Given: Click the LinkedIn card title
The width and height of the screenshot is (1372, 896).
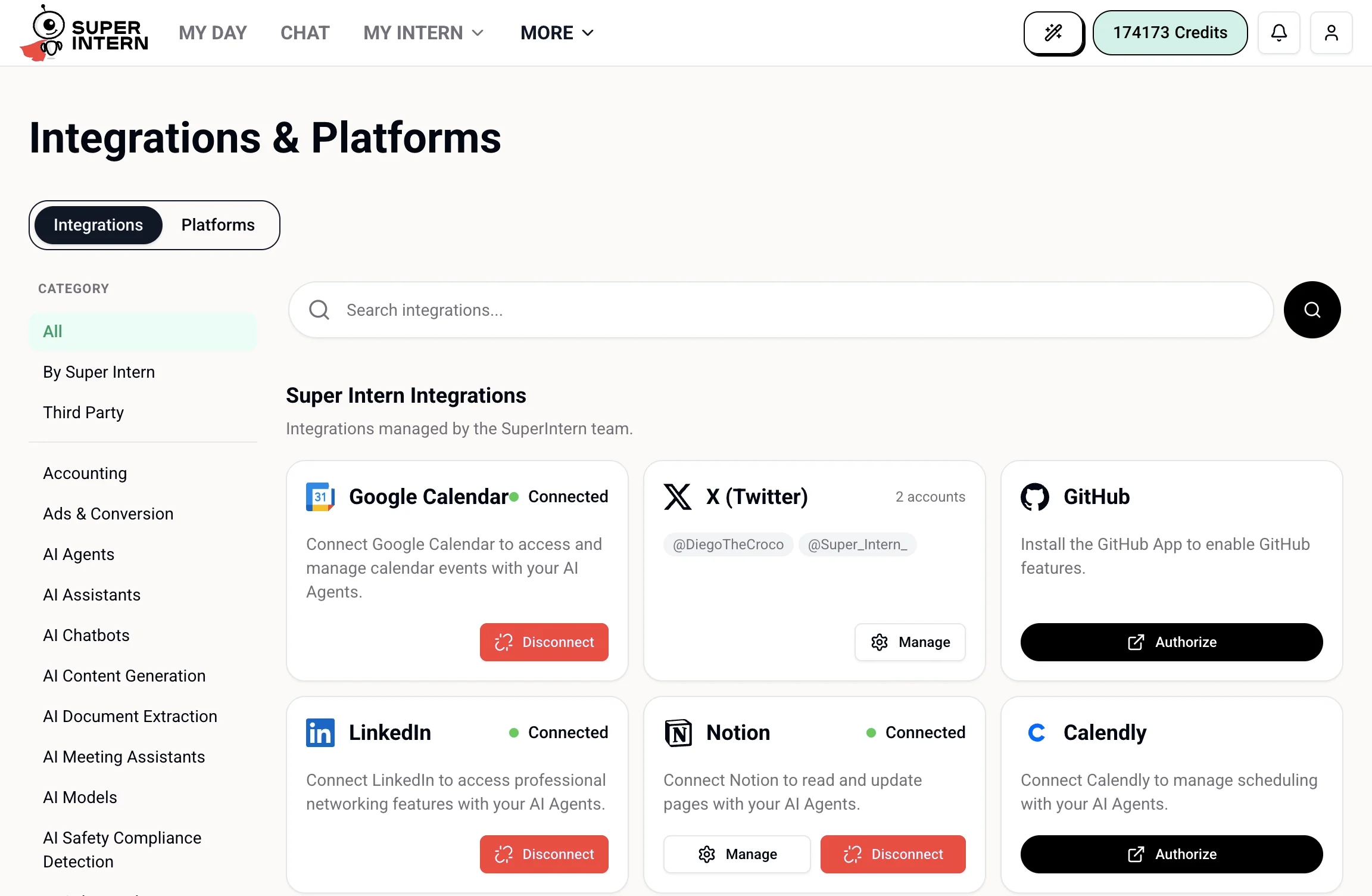Looking at the screenshot, I should pos(390,733).
